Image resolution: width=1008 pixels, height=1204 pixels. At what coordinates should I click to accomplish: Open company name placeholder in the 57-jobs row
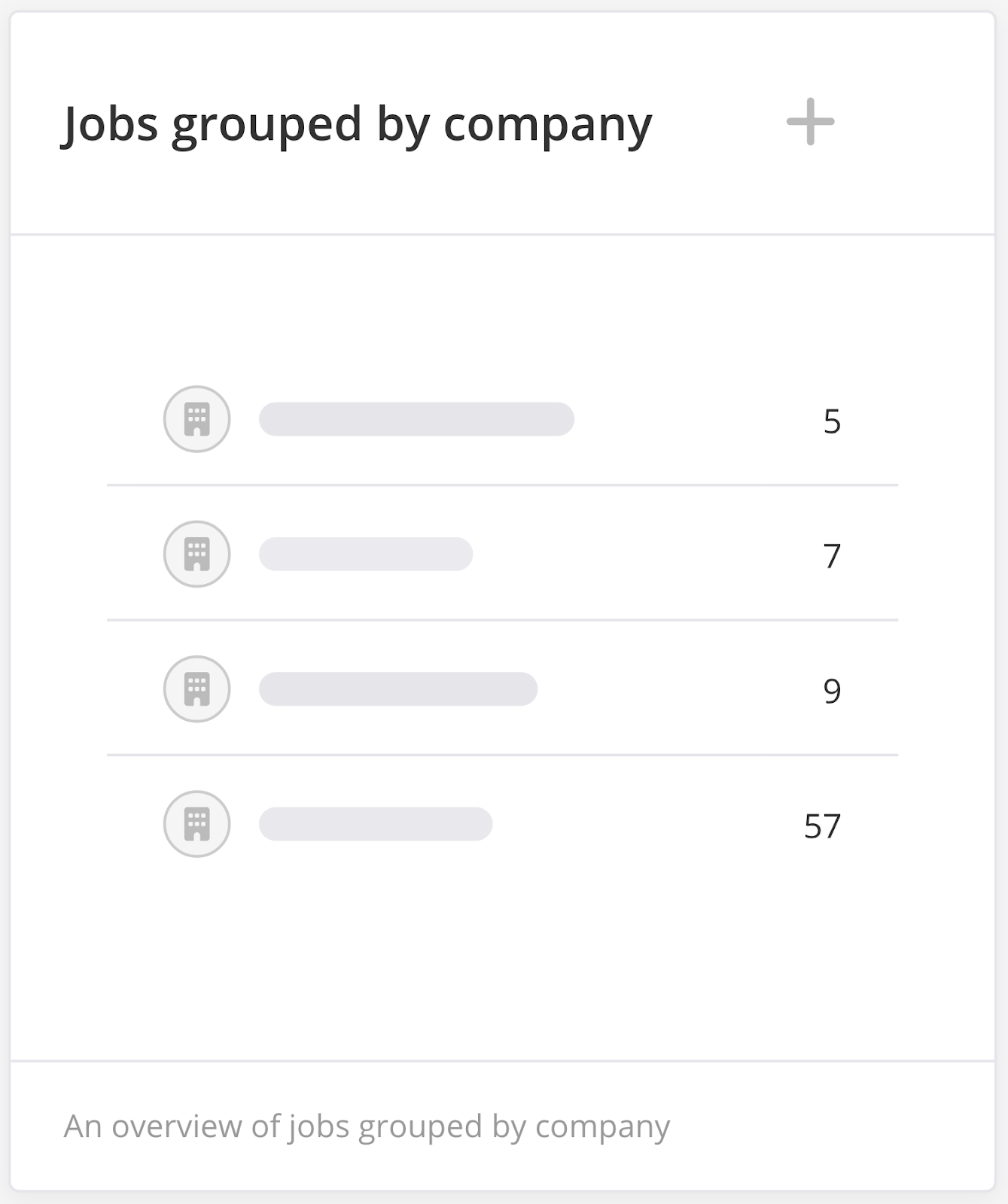376,823
